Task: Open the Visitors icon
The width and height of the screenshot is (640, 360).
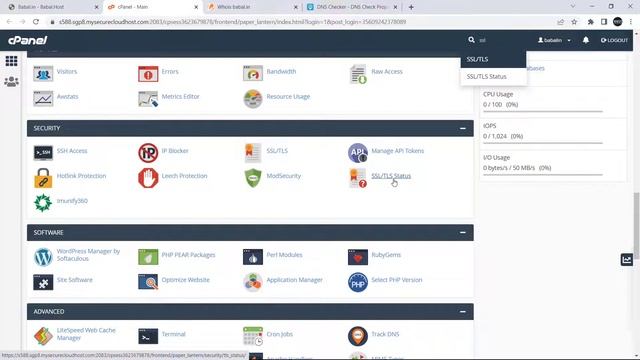Action: (43, 74)
